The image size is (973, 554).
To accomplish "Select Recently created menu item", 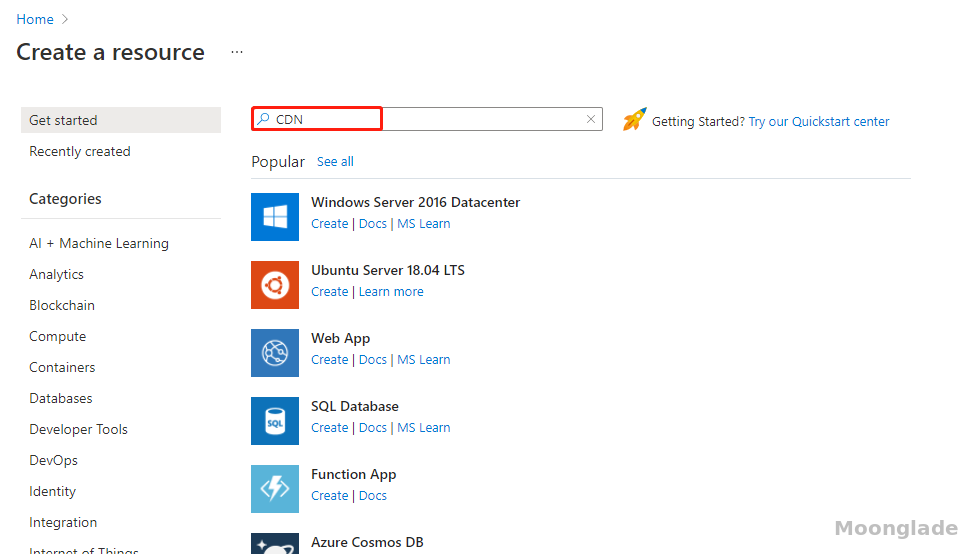I will coord(79,151).
